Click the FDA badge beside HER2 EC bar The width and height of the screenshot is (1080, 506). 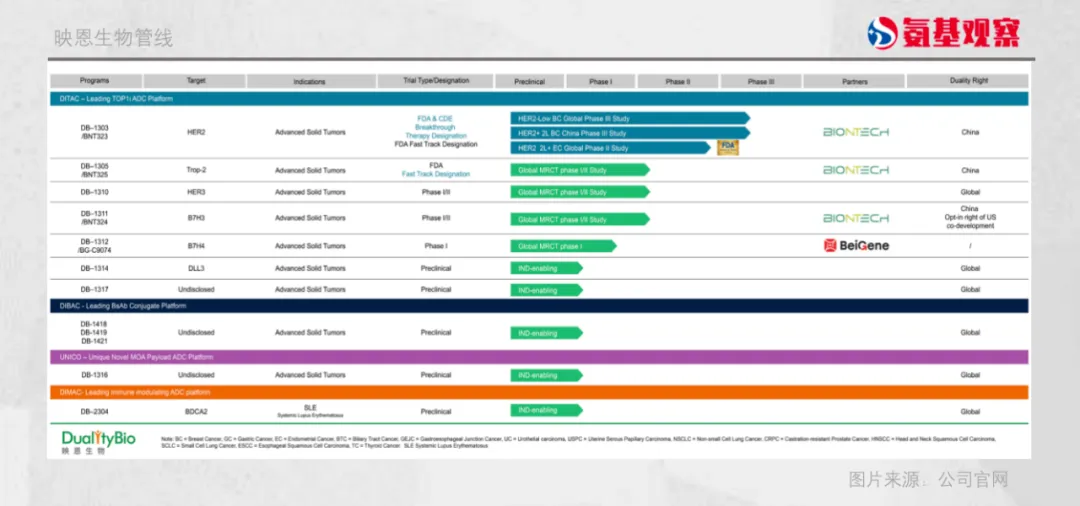coord(727,147)
